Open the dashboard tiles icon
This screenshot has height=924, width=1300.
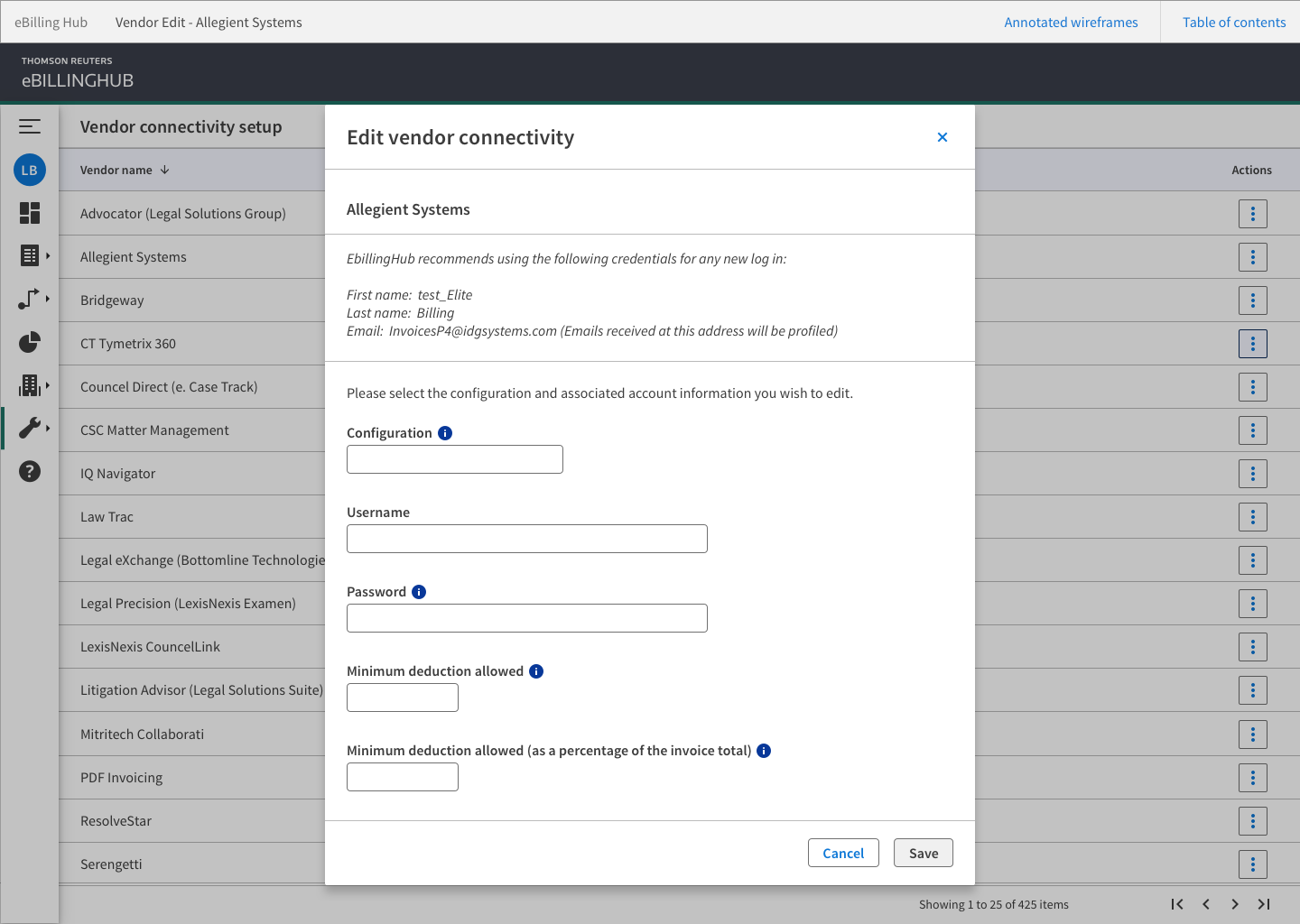point(30,213)
